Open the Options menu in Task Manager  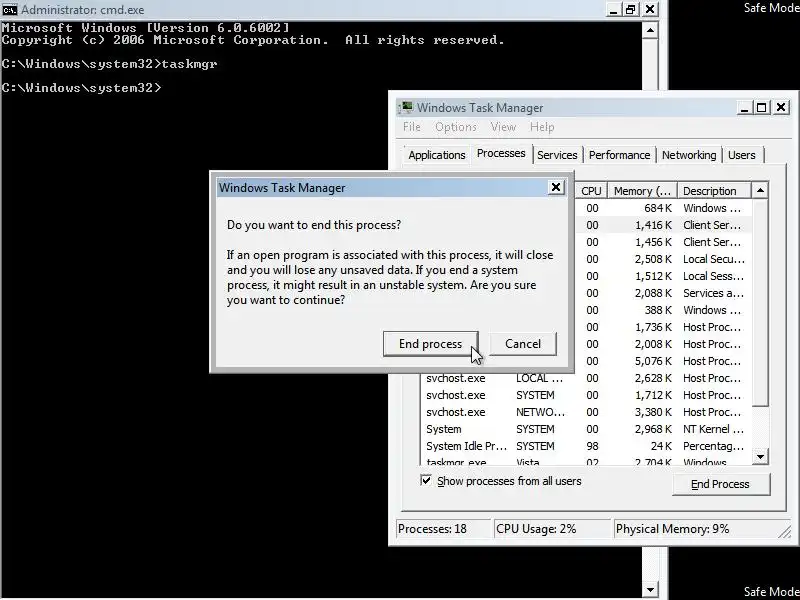coord(456,127)
